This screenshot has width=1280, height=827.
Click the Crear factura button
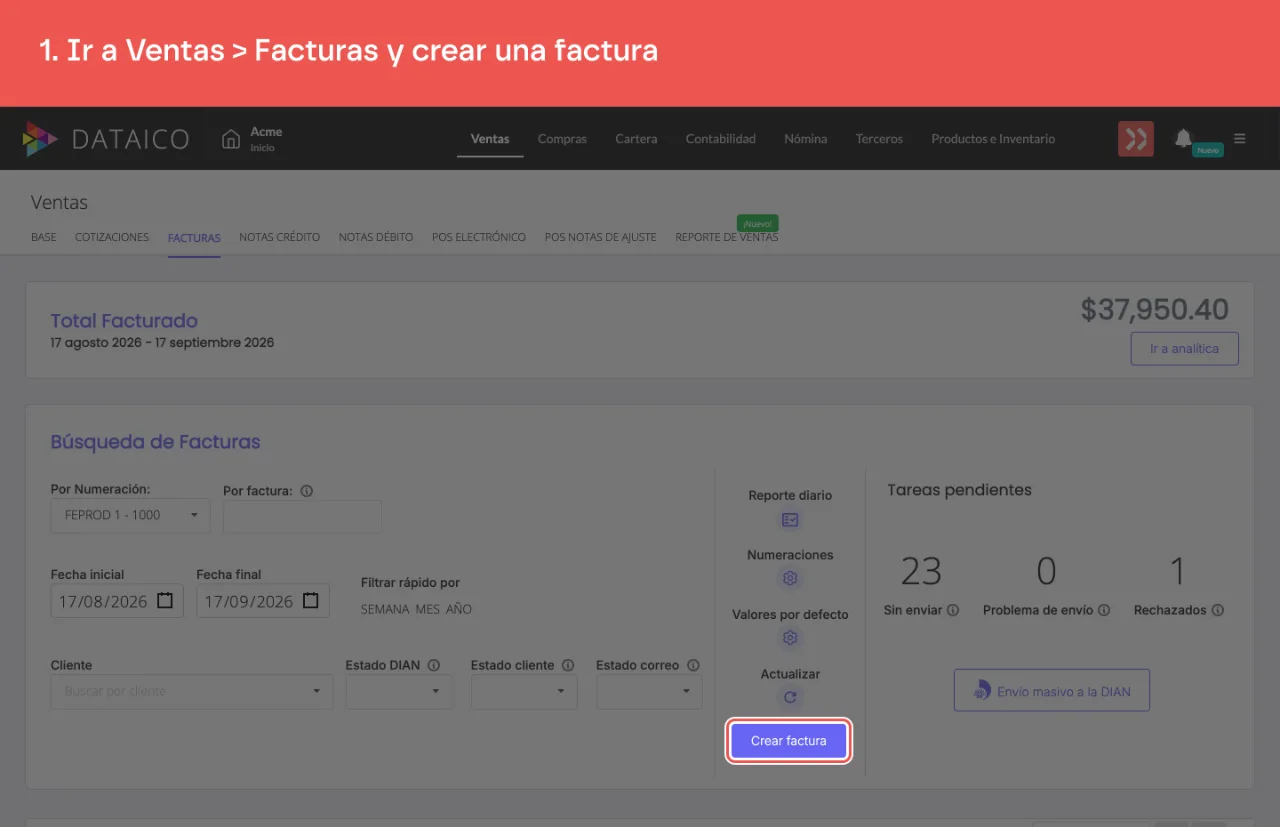[789, 741]
